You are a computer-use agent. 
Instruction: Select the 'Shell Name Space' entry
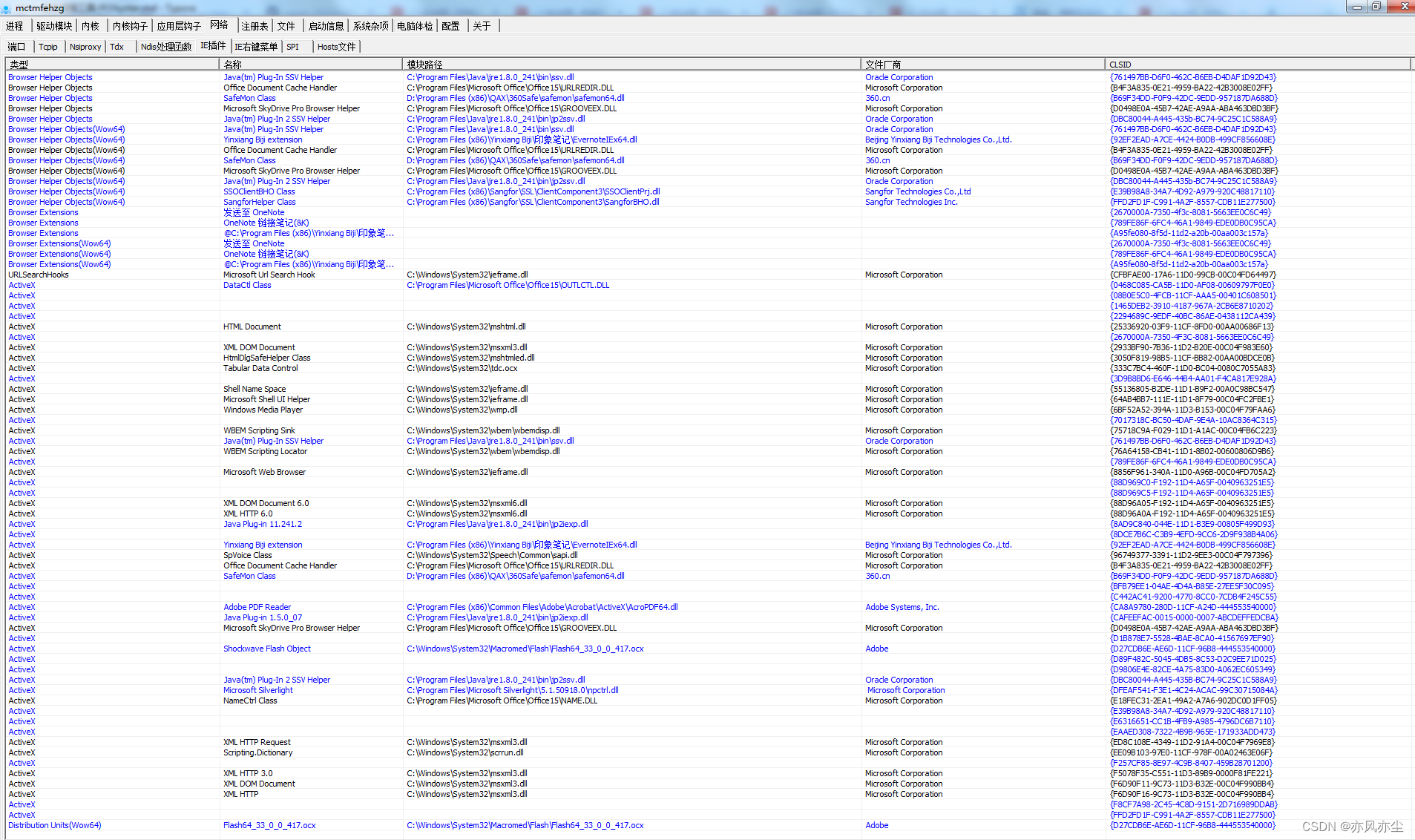[x=255, y=389]
